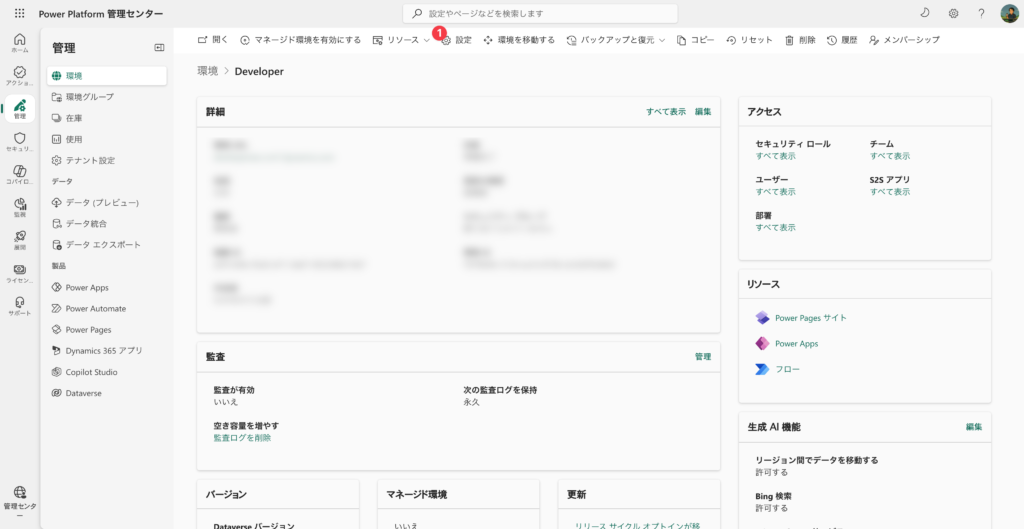Select テナント設定 in sidebar
The height and width of the screenshot is (529, 1024).
point(90,160)
